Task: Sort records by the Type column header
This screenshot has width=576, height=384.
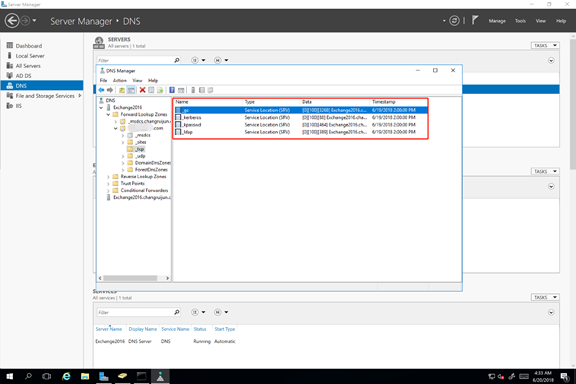Action: coord(271,102)
